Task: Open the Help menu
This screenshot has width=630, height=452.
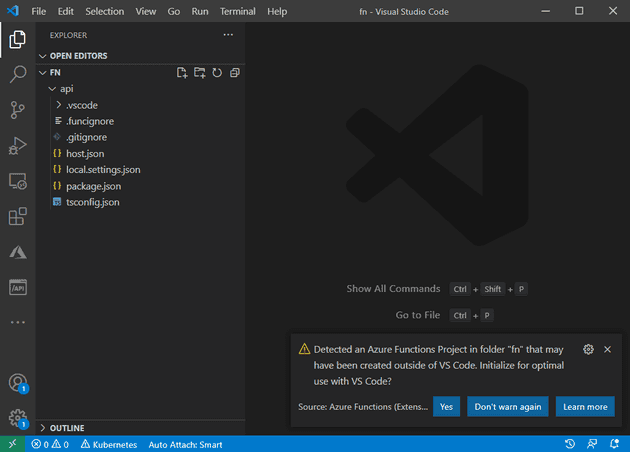Action: tap(277, 11)
